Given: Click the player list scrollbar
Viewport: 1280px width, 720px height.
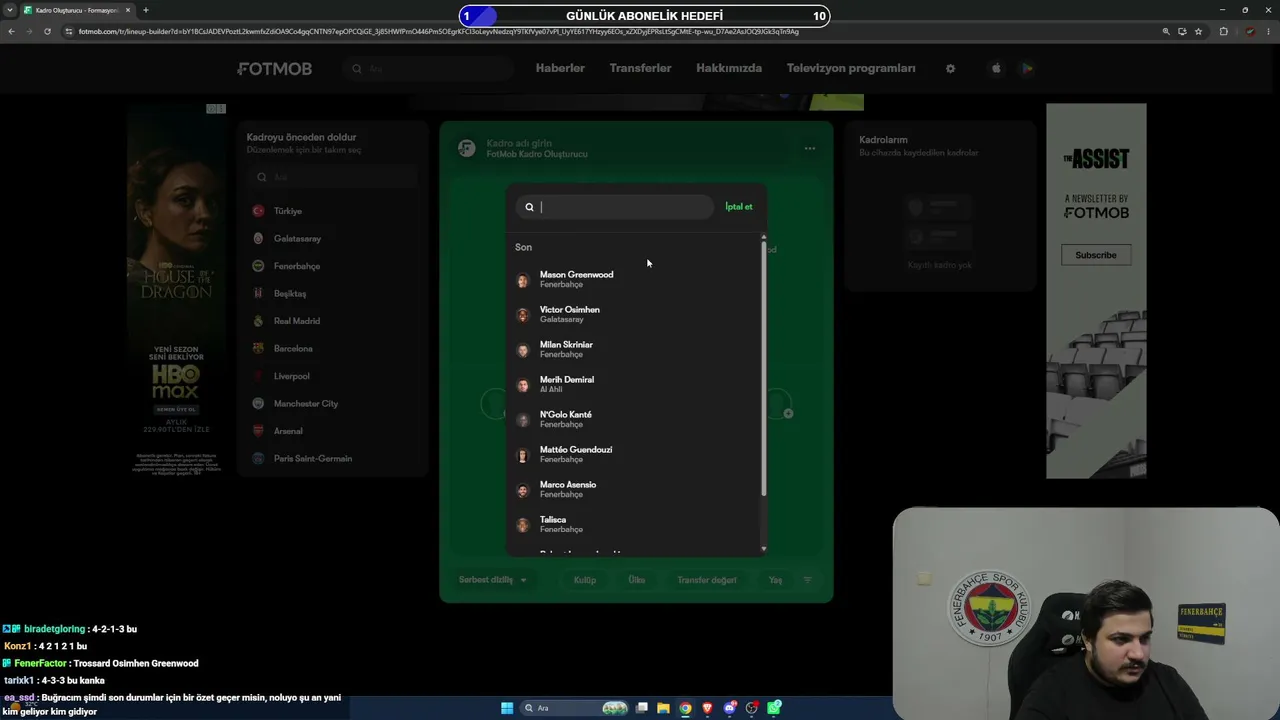Looking at the screenshot, I should click(764, 368).
